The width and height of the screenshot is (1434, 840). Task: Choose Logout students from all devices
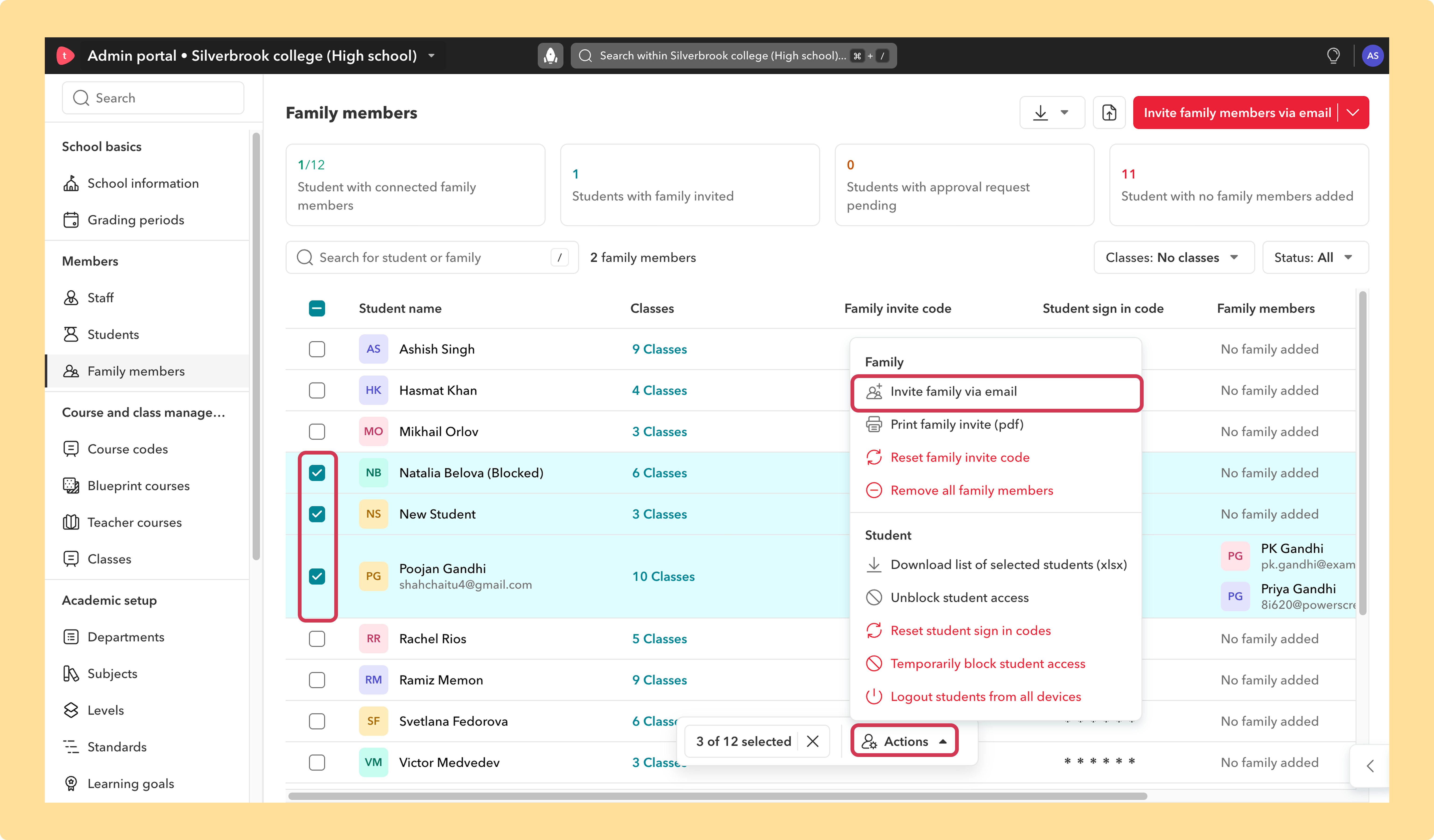click(x=996, y=697)
